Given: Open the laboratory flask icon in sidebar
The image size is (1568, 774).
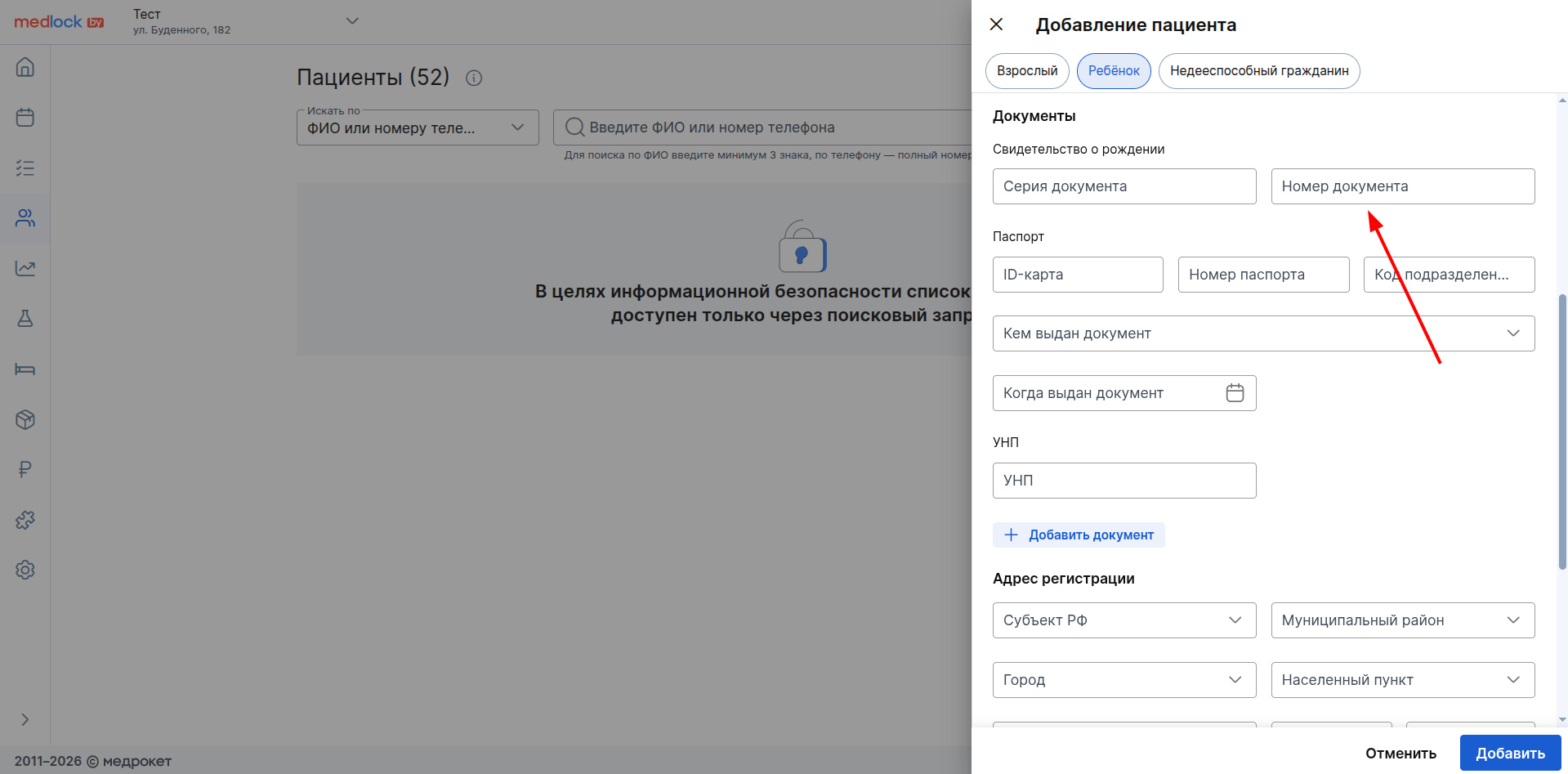Looking at the screenshot, I should coord(25,319).
